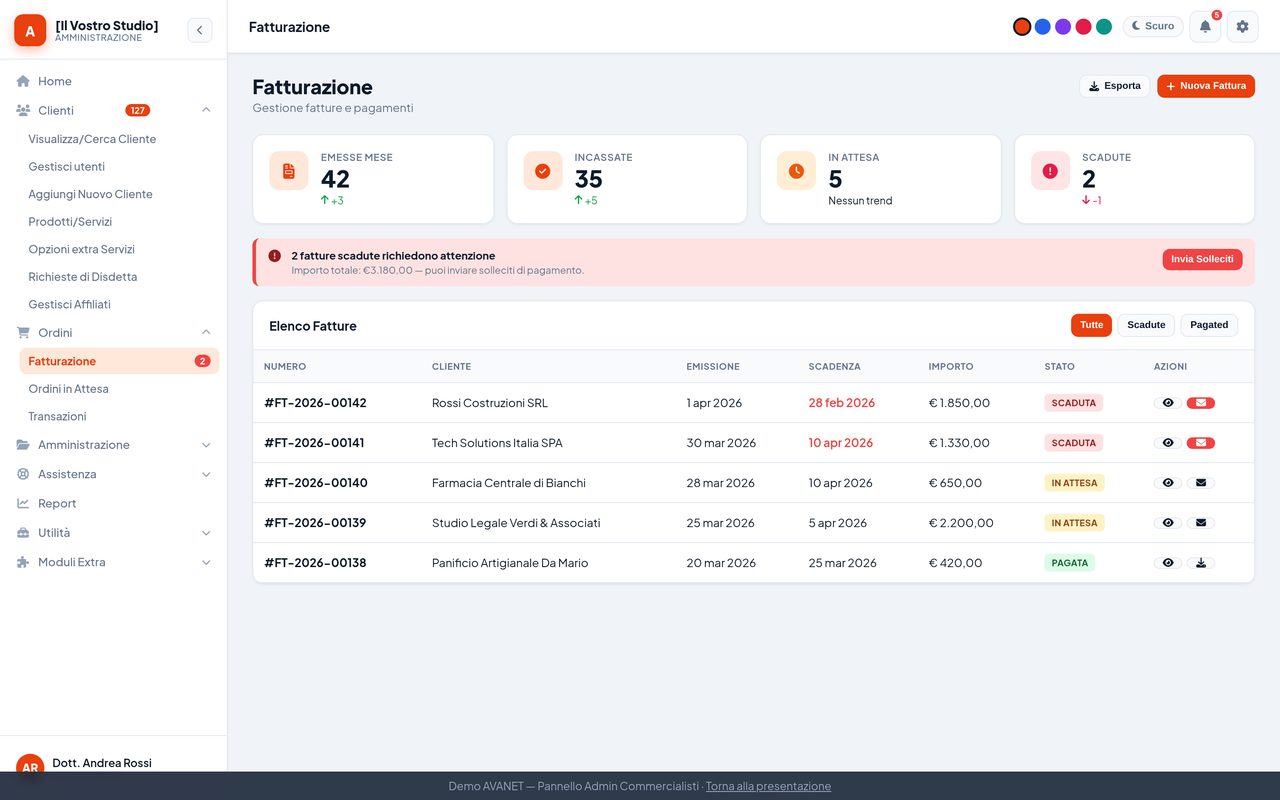View invoice FT-2026-00141 with eye icon

click(1167, 443)
